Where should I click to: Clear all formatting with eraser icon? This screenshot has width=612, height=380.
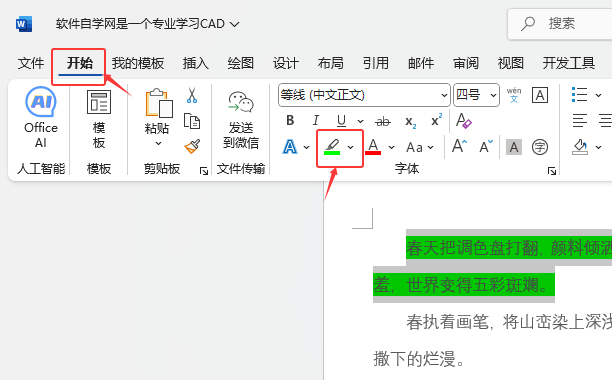464,121
